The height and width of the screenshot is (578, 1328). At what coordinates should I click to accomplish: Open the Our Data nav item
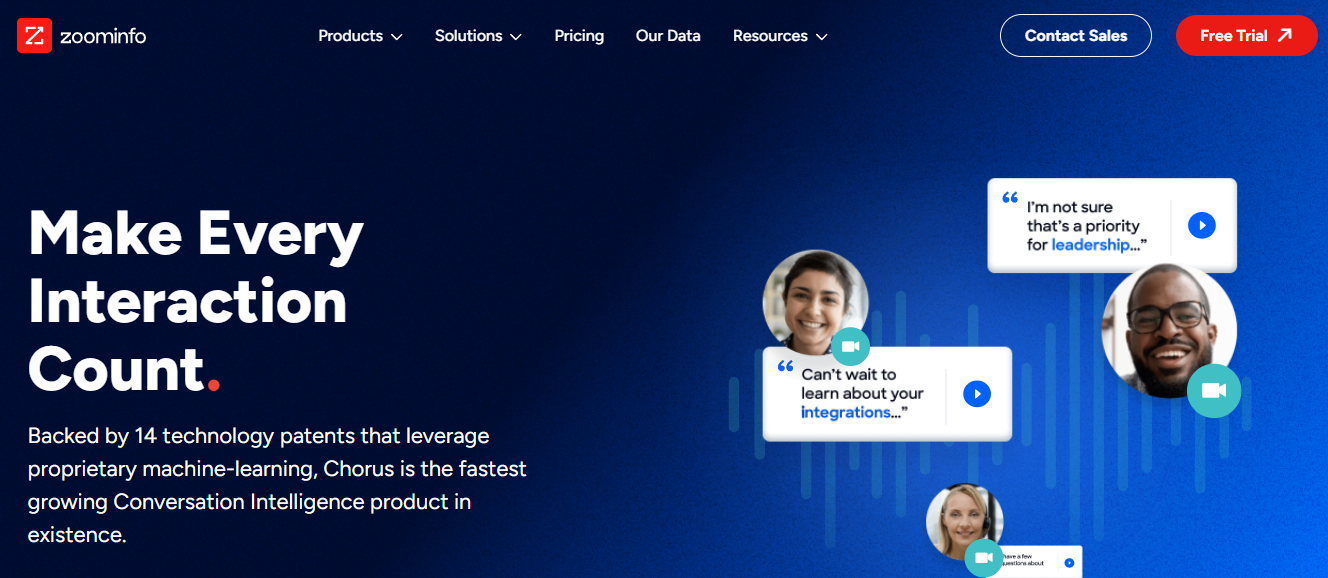point(668,36)
